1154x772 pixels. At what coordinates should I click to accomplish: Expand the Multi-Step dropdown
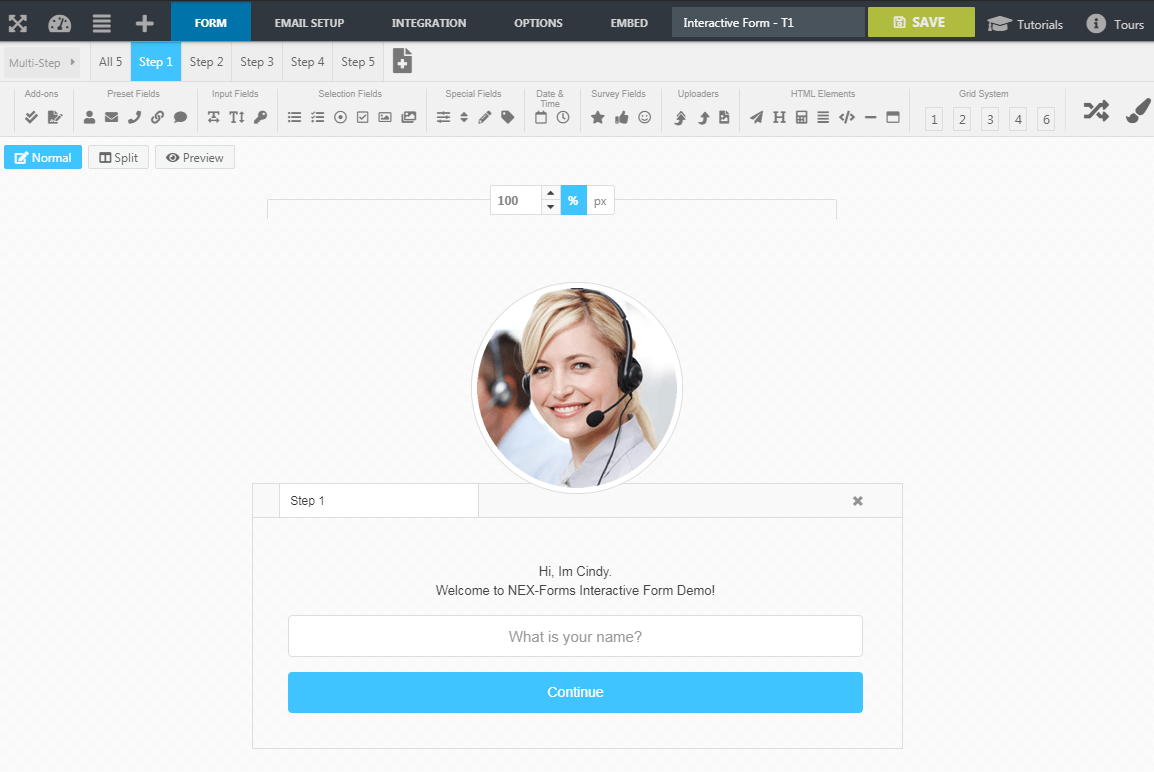[x=42, y=63]
